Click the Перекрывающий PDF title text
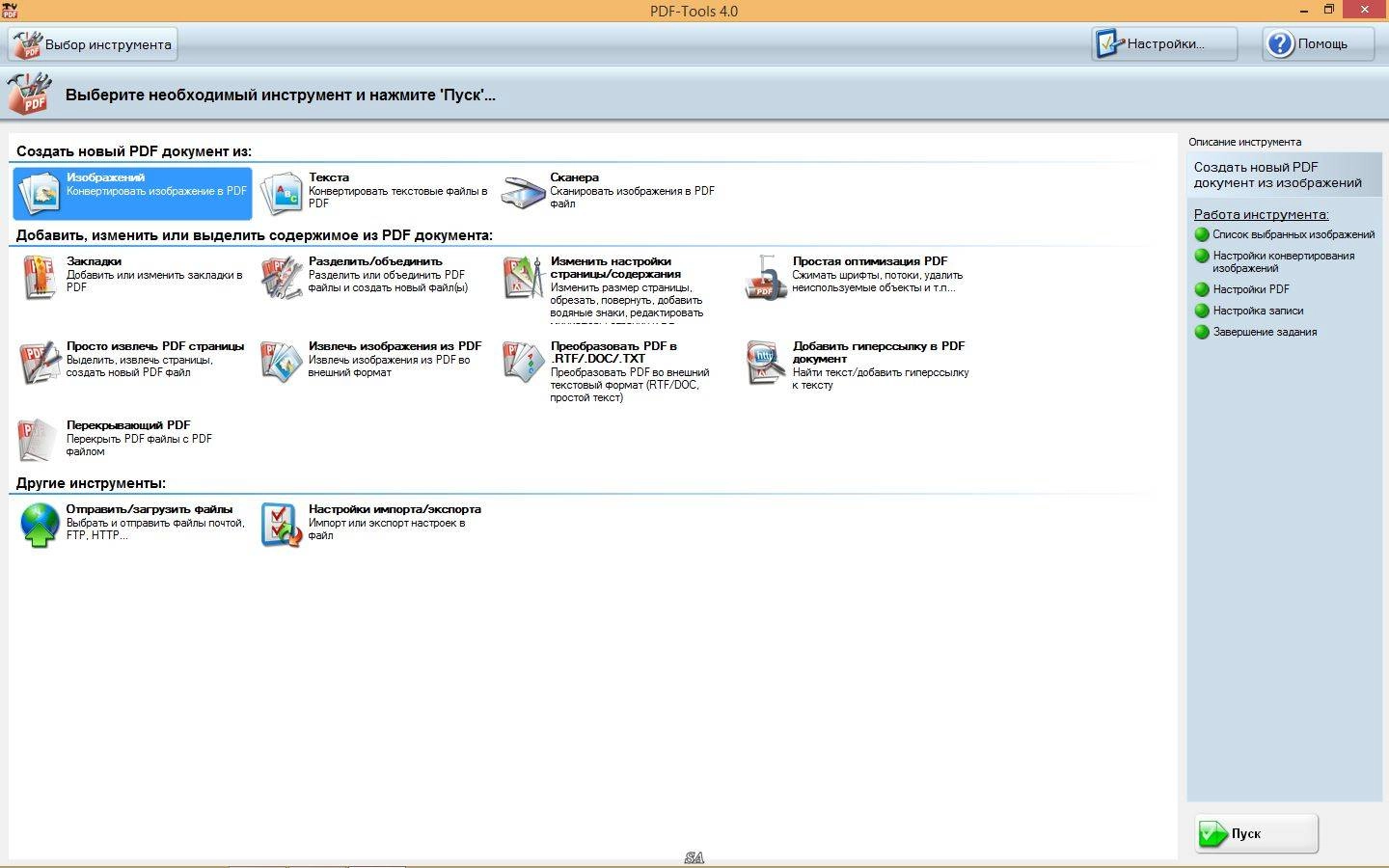The width and height of the screenshot is (1389, 868). tap(128, 425)
